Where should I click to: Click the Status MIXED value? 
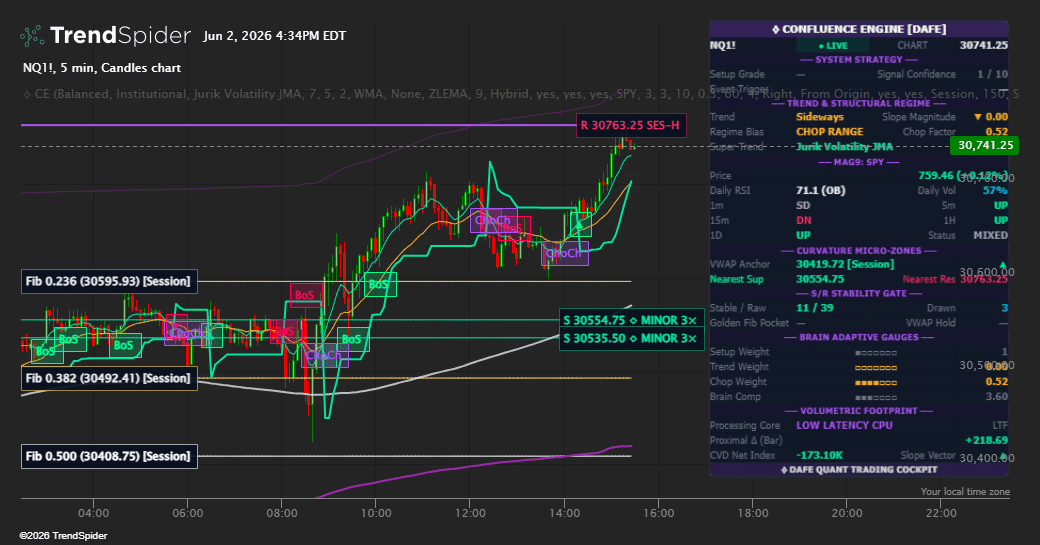(x=990, y=235)
